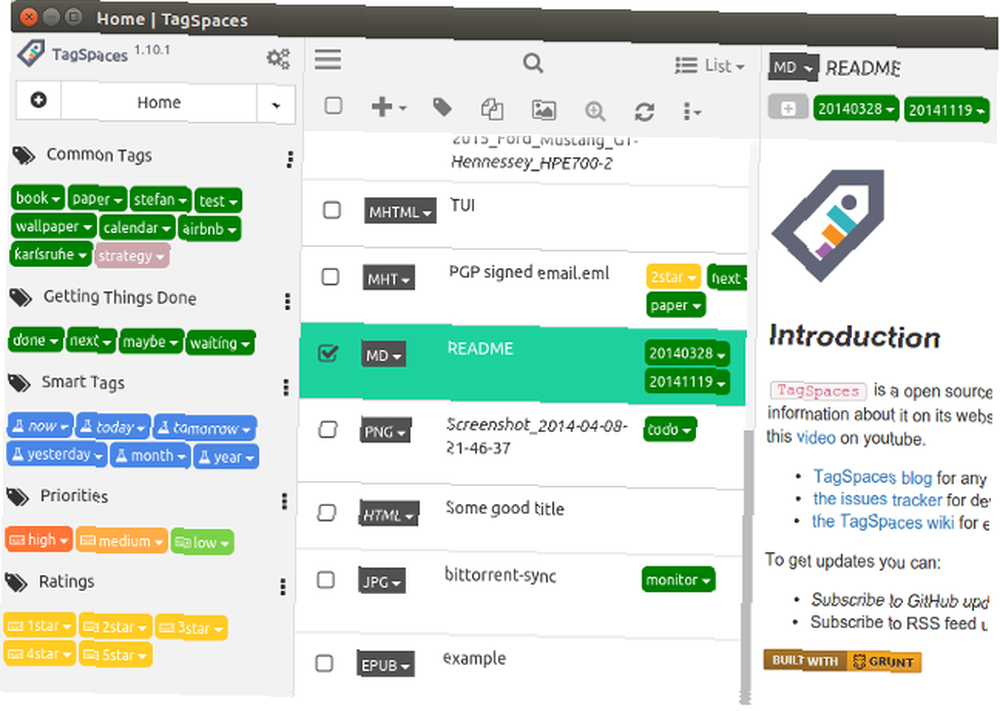Open the issues tracker link
Image resolution: width=1000 pixels, height=711 pixels.
point(877,499)
